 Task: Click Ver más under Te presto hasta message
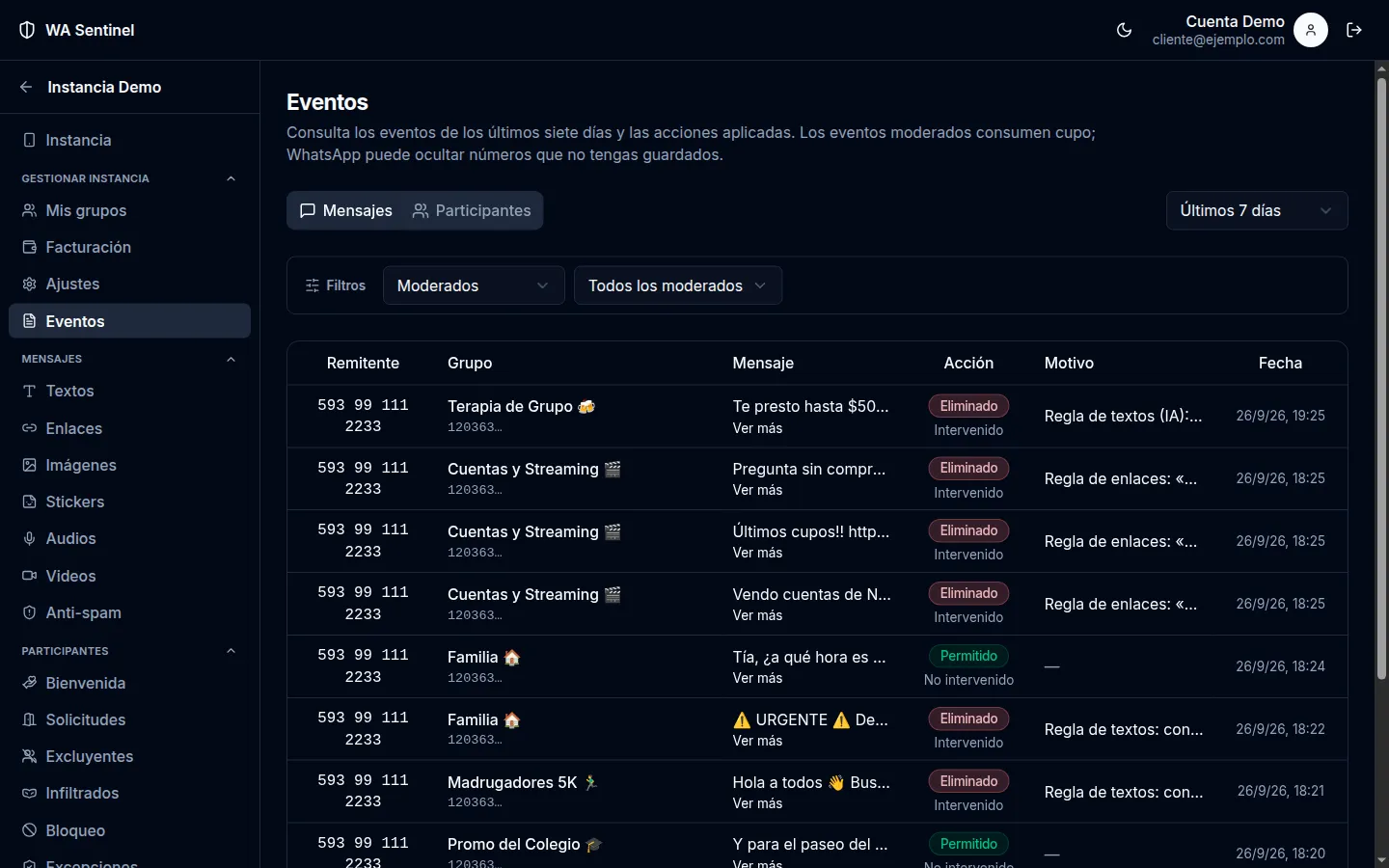pos(757,428)
